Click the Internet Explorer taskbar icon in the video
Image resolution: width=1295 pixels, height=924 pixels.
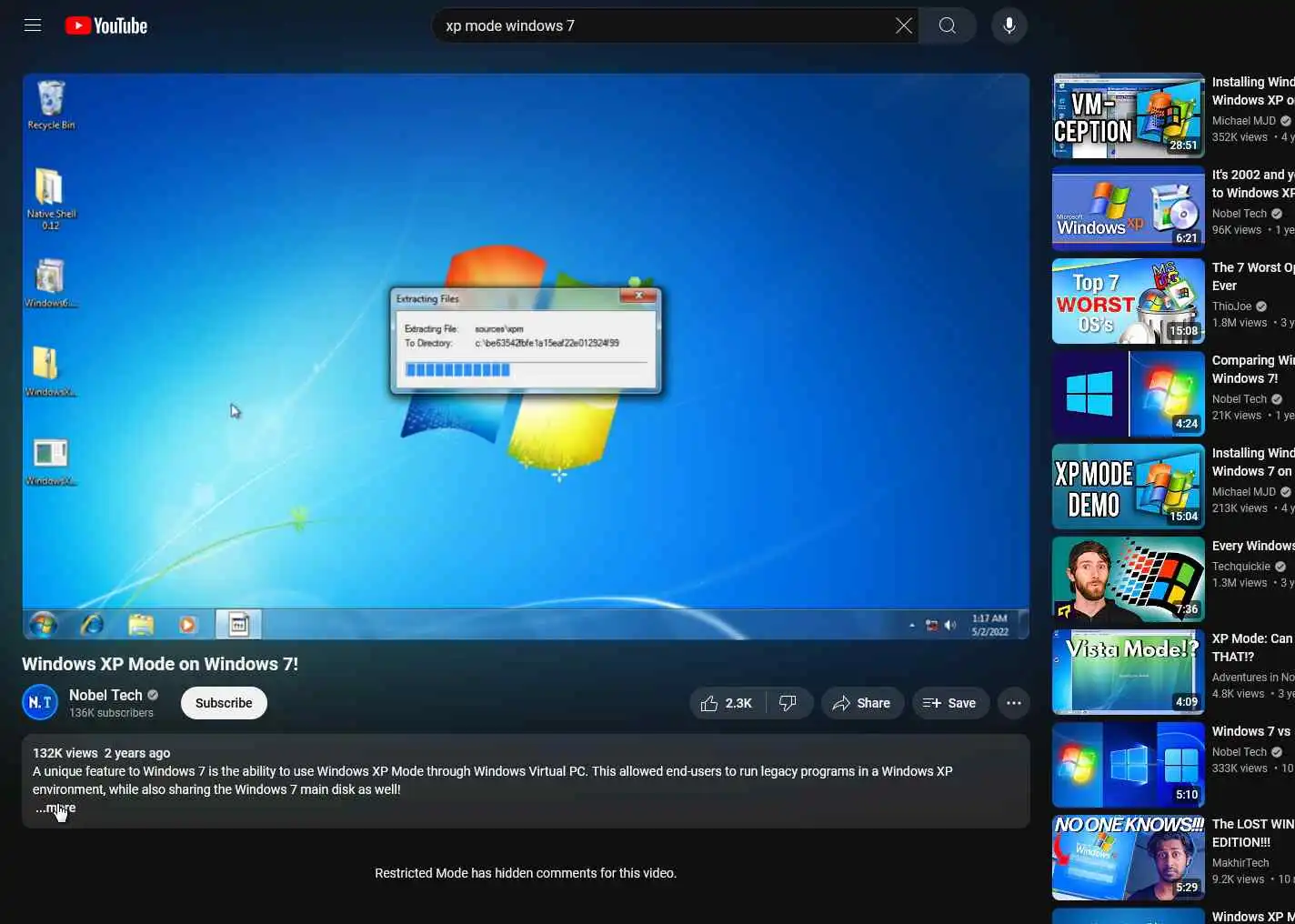tap(92, 625)
